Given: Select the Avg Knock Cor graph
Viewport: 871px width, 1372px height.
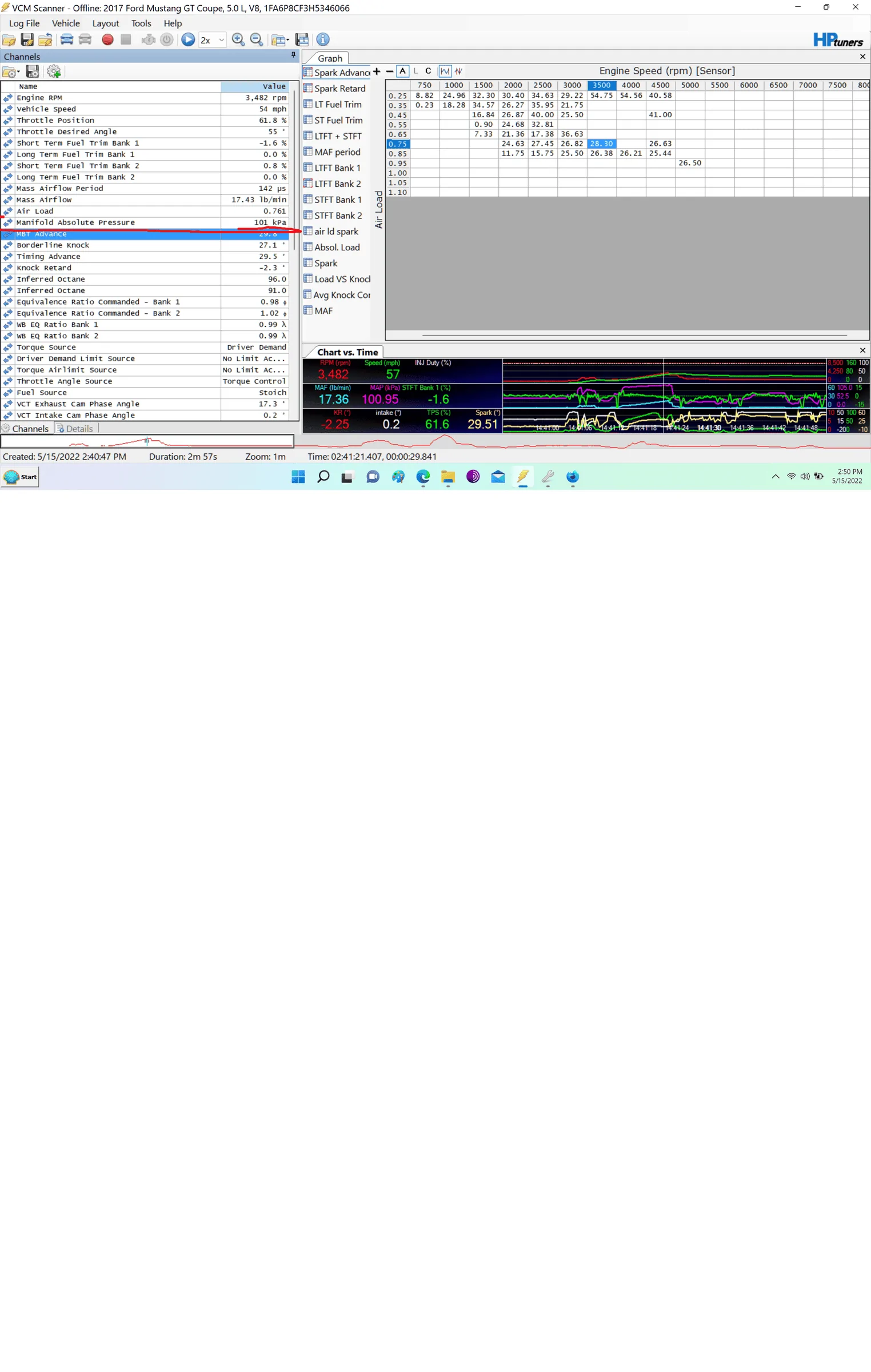Looking at the screenshot, I should coord(337,295).
